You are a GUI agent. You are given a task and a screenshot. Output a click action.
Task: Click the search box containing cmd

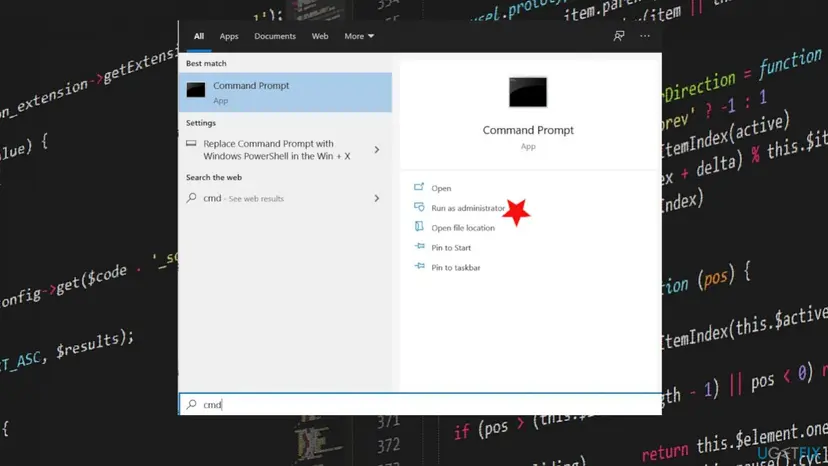point(420,404)
